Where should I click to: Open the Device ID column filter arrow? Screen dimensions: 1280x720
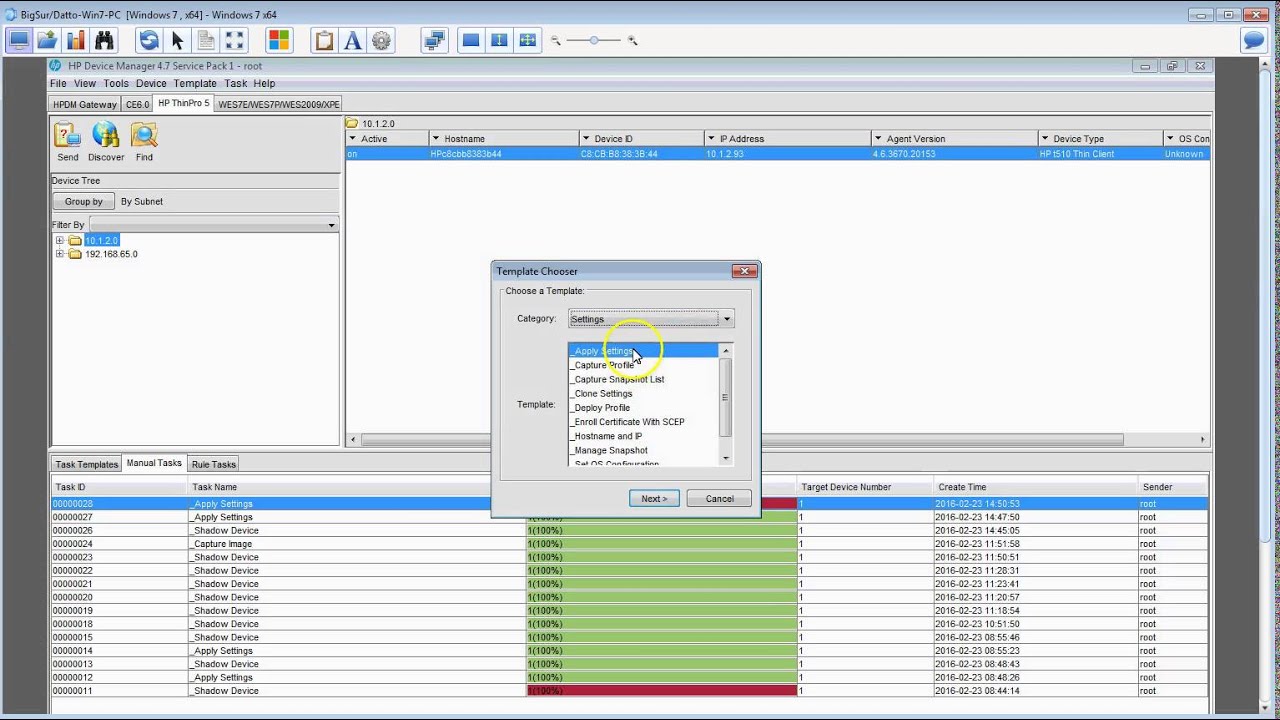point(586,139)
